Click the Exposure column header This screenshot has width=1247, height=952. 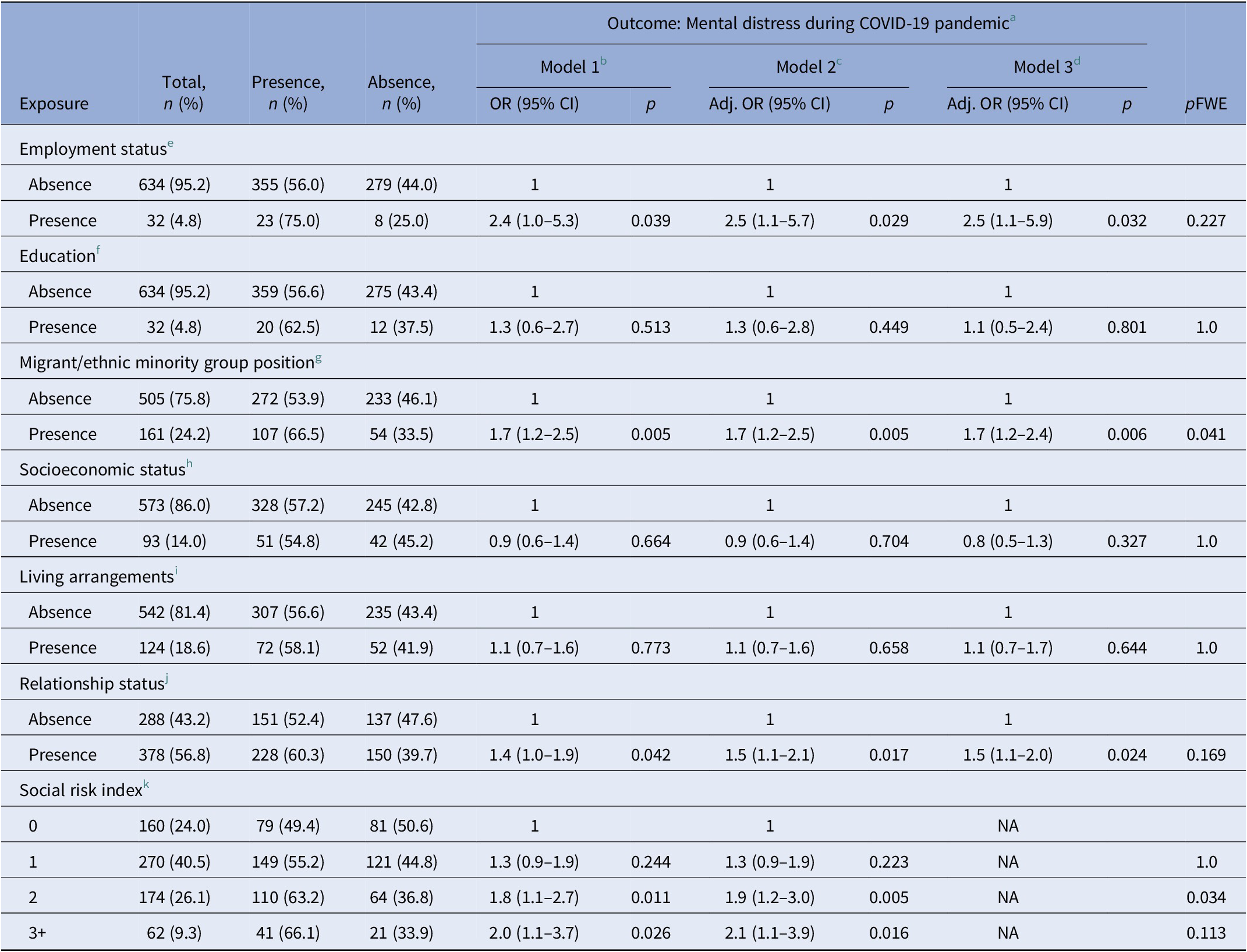point(54,105)
